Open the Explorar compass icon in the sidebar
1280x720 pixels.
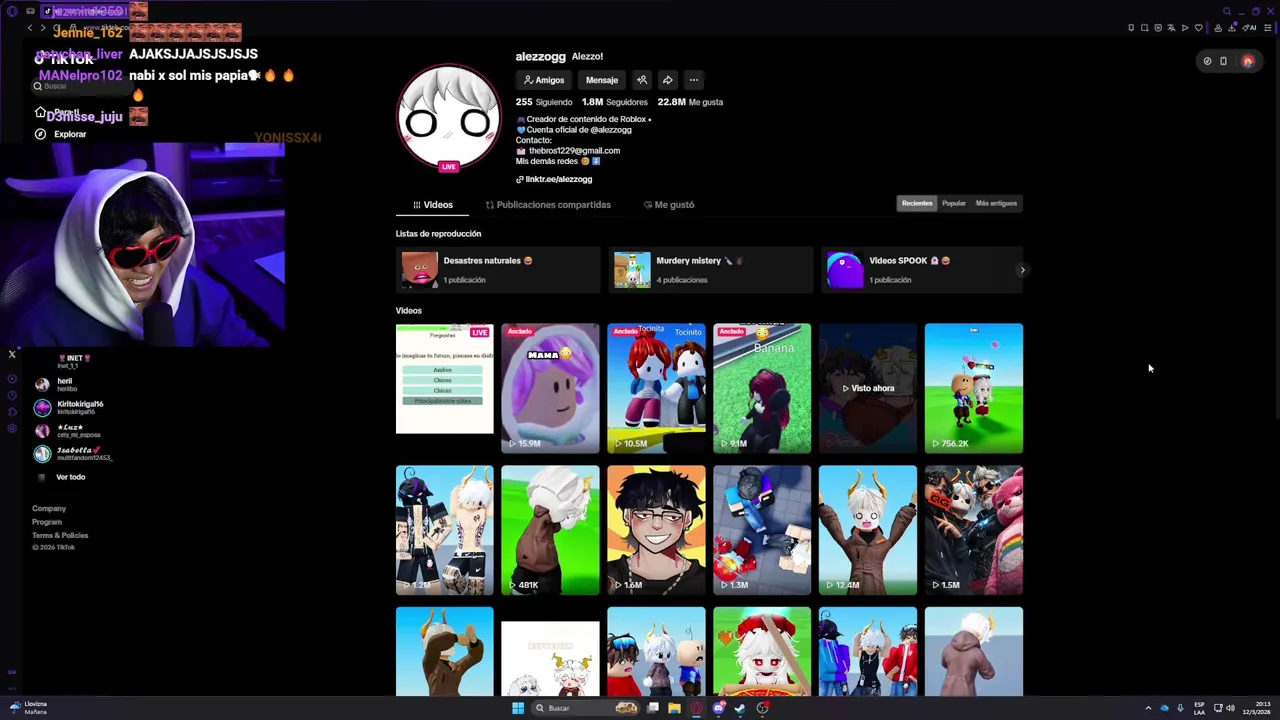click(40, 134)
